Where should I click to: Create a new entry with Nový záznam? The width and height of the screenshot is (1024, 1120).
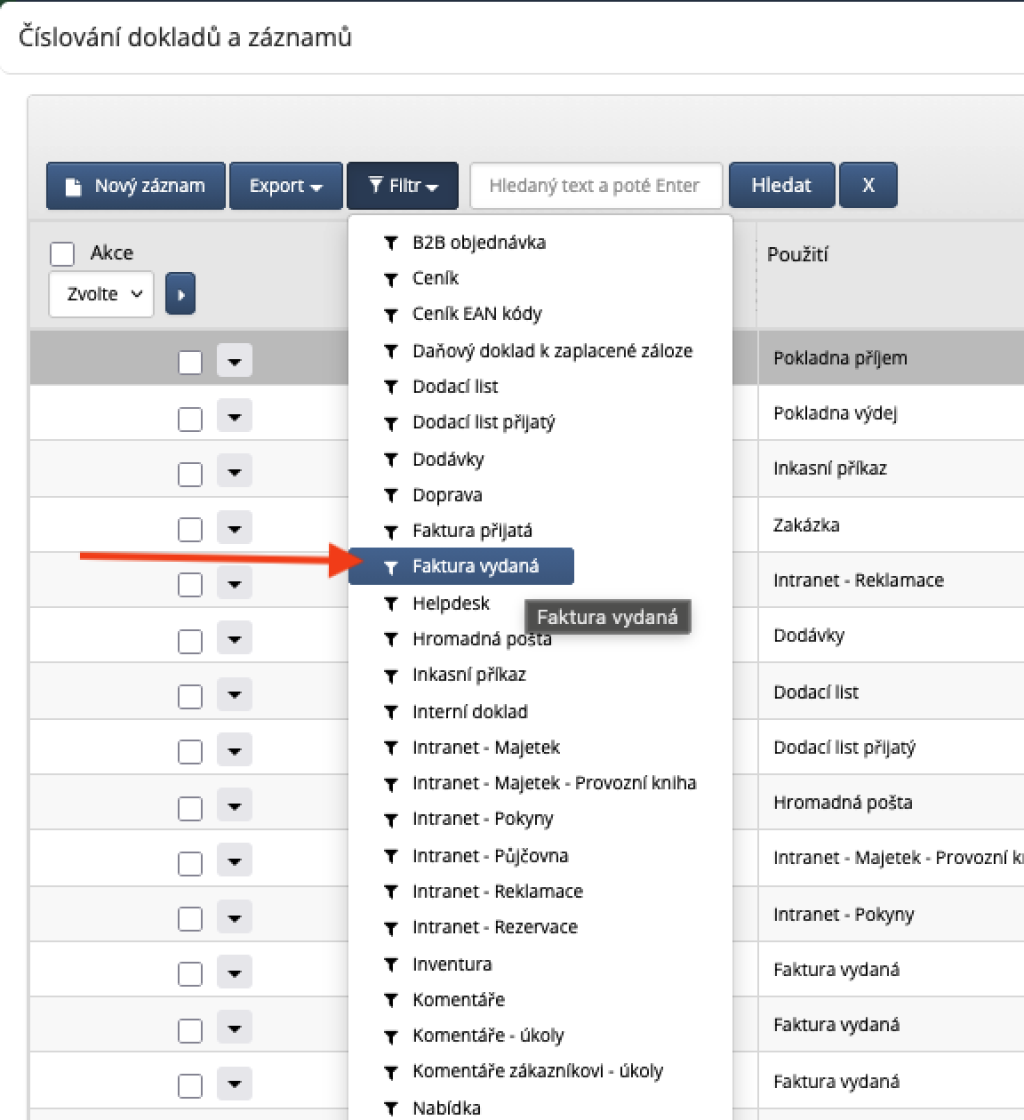tap(135, 186)
